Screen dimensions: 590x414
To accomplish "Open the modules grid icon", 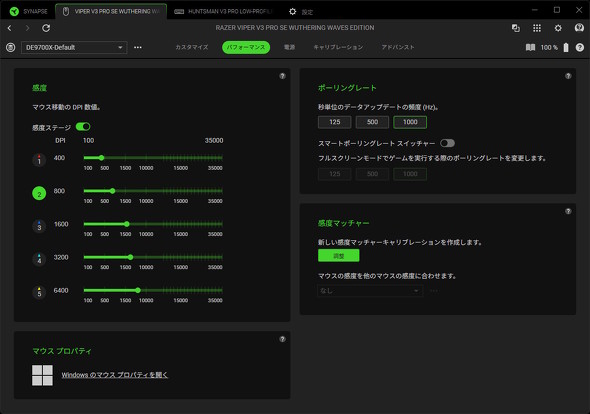I will point(537,28).
